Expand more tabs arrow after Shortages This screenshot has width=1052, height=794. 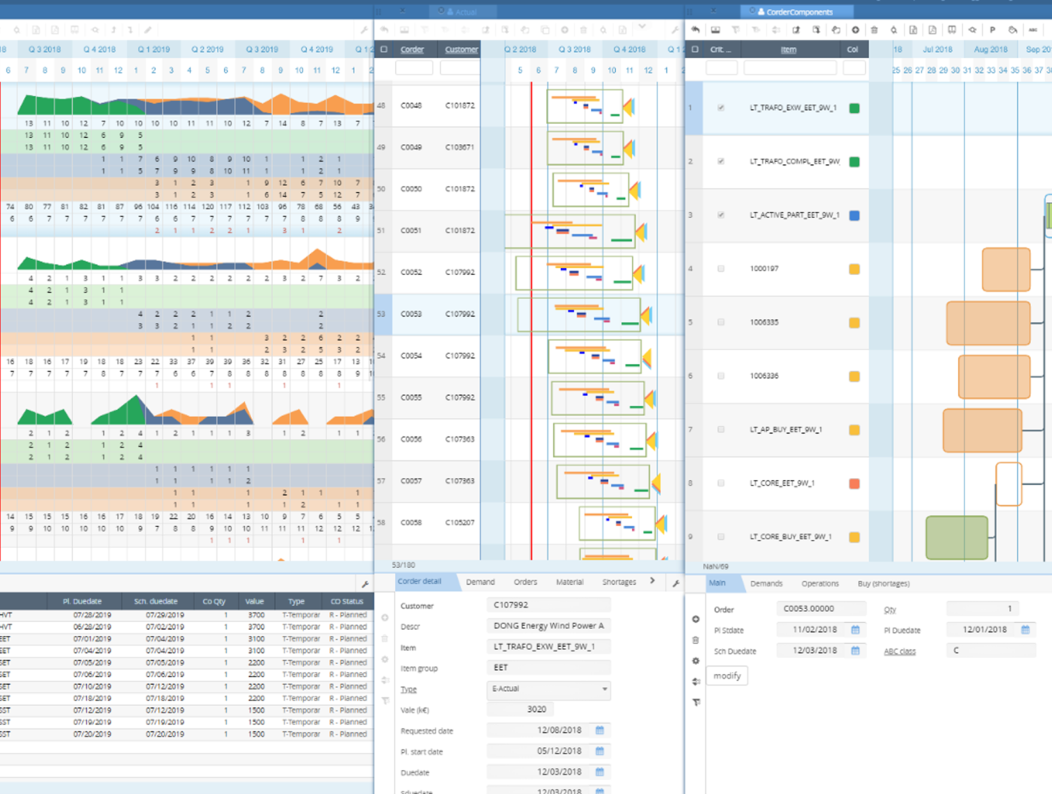tap(652, 581)
